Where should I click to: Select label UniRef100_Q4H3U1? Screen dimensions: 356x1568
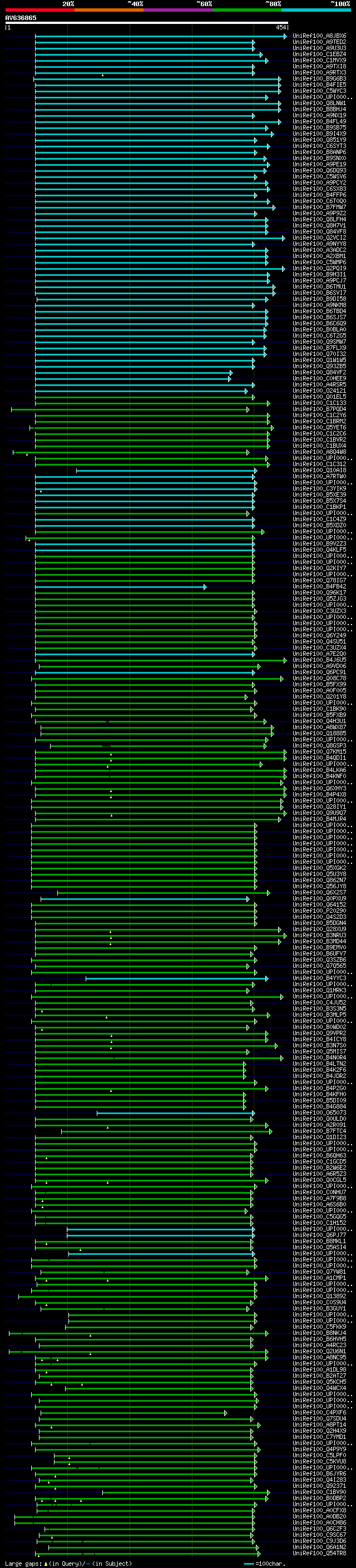coord(319,722)
